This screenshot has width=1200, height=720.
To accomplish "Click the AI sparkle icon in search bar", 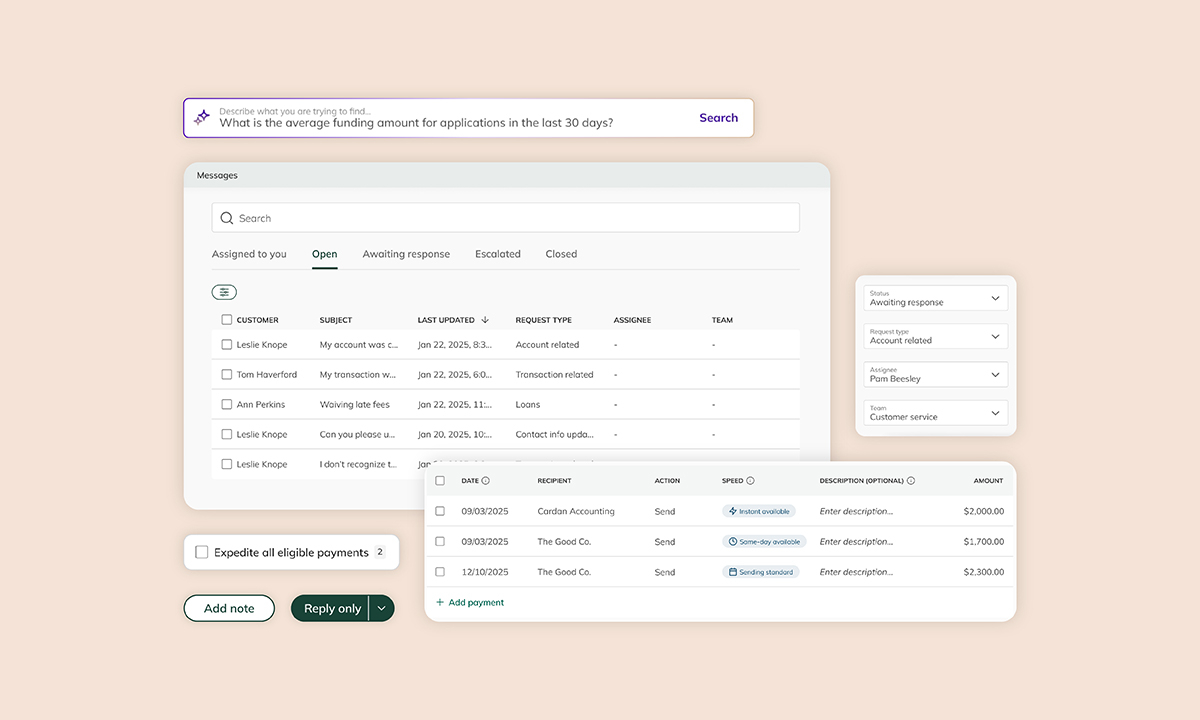I will coord(202,117).
